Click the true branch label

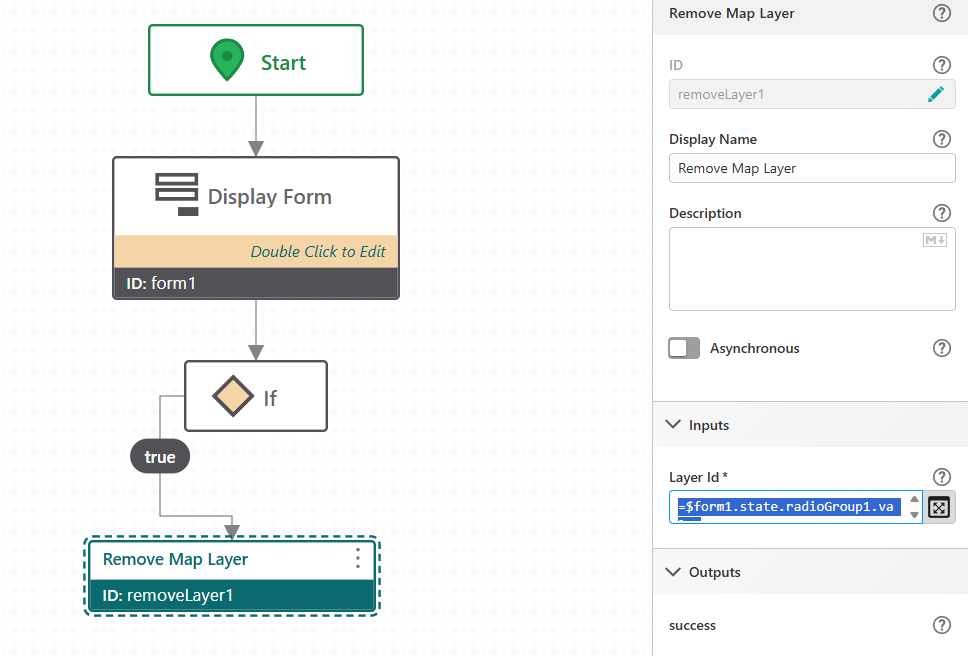tap(160, 457)
